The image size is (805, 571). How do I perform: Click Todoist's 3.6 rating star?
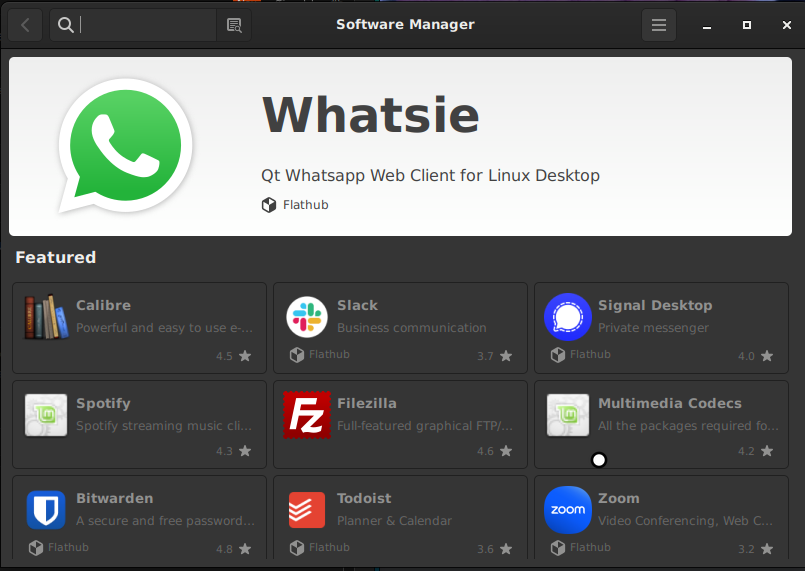click(506, 549)
